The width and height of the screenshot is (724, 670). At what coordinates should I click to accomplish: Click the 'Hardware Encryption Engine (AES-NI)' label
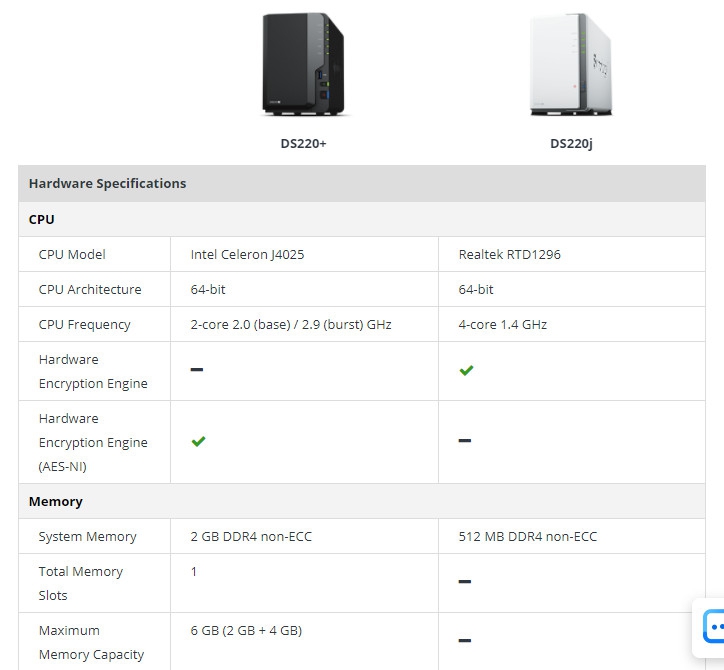(x=93, y=442)
